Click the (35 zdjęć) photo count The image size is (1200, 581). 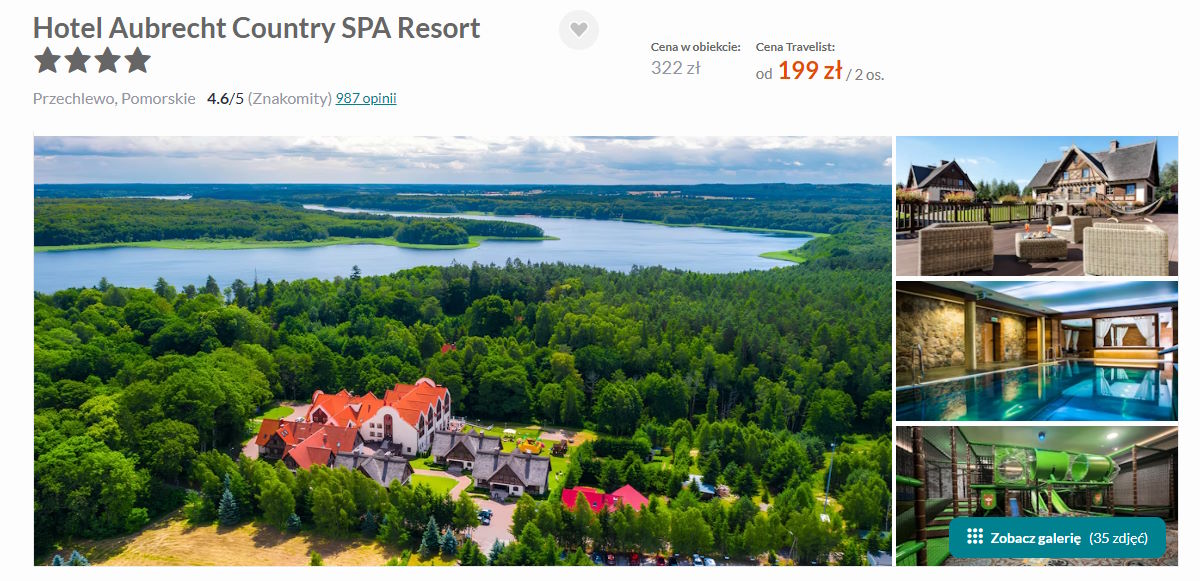pyautogui.click(x=1117, y=538)
